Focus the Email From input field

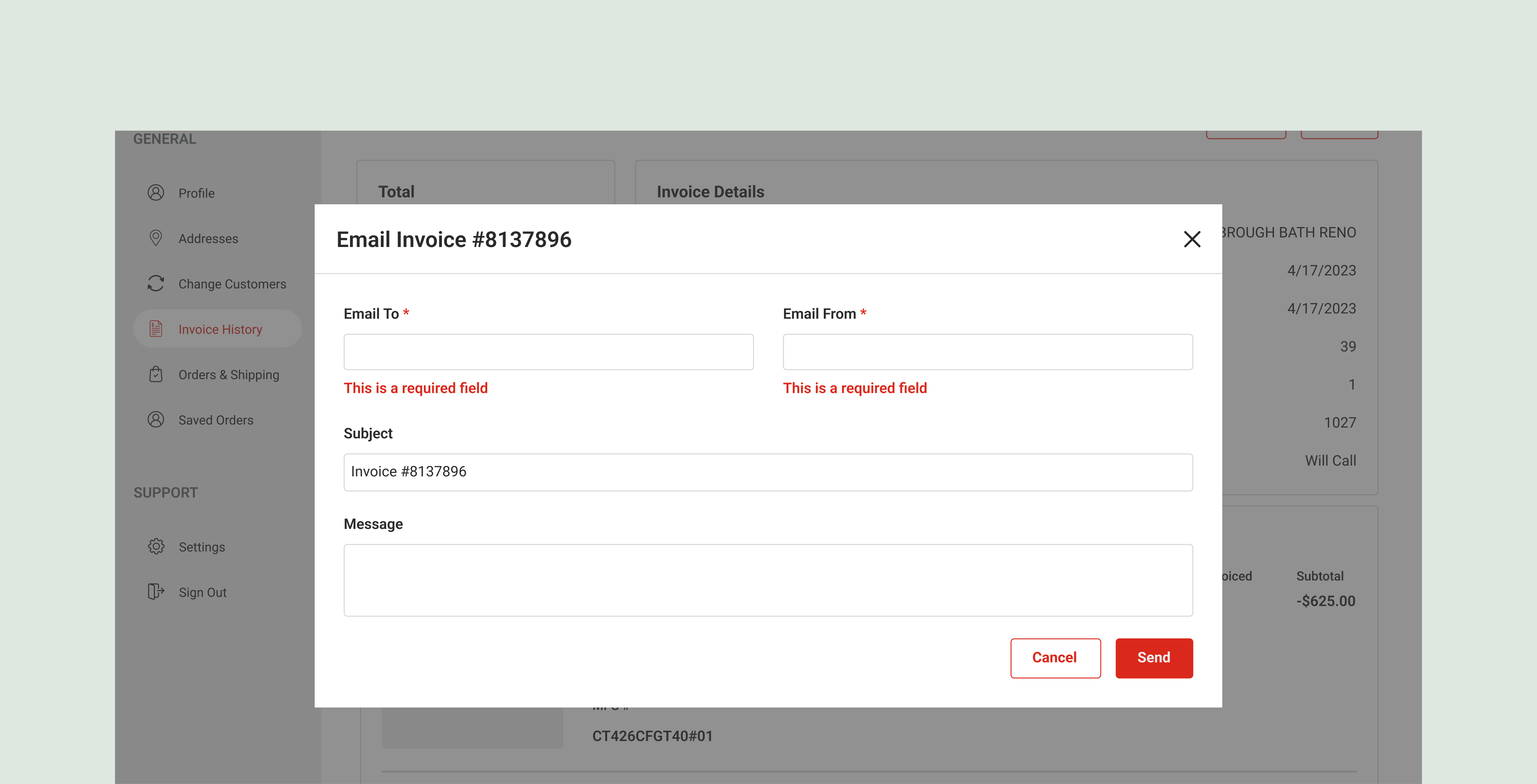click(988, 352)
